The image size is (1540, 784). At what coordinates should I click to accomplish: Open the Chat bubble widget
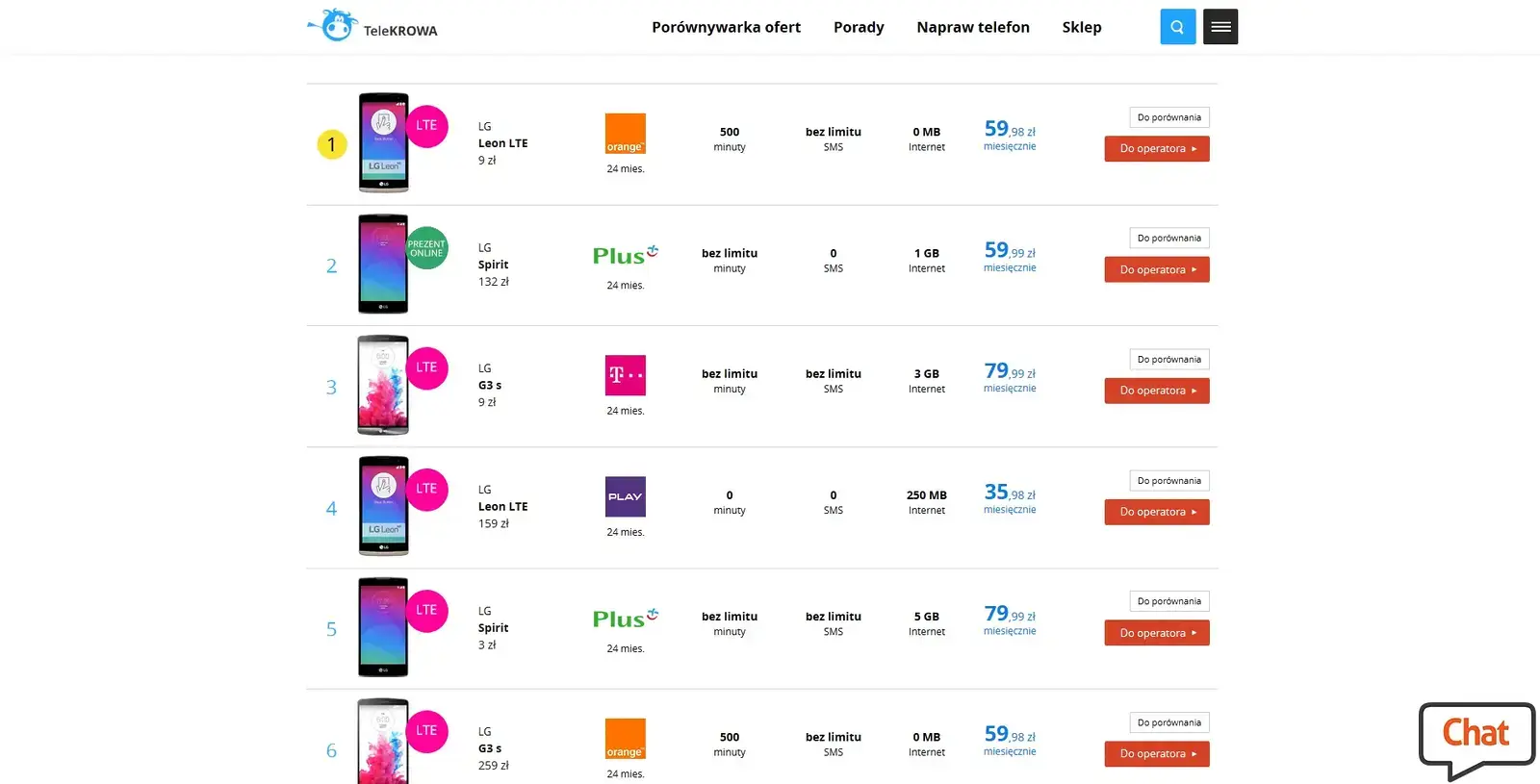click(x=1476, y=736)
